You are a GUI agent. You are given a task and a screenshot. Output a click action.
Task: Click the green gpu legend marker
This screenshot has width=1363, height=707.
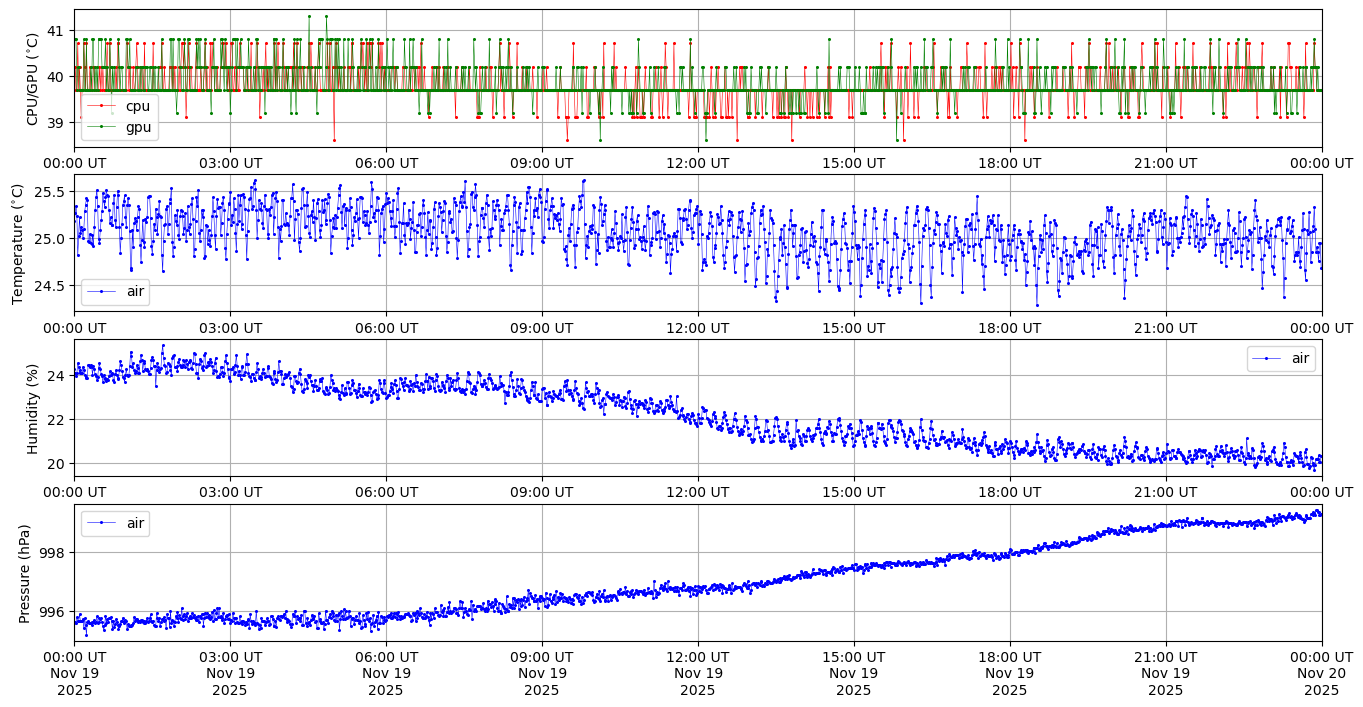point(102,127)
